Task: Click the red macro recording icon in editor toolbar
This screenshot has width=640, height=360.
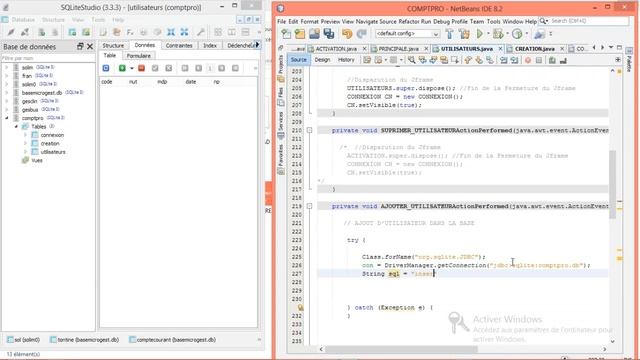Action: (528, 60)
